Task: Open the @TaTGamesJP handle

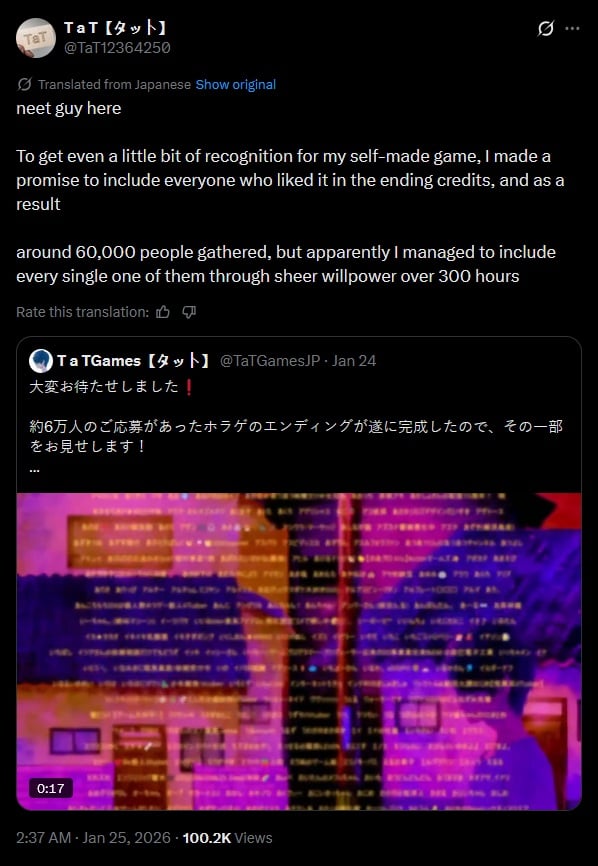Action: (x=270, y=361)
